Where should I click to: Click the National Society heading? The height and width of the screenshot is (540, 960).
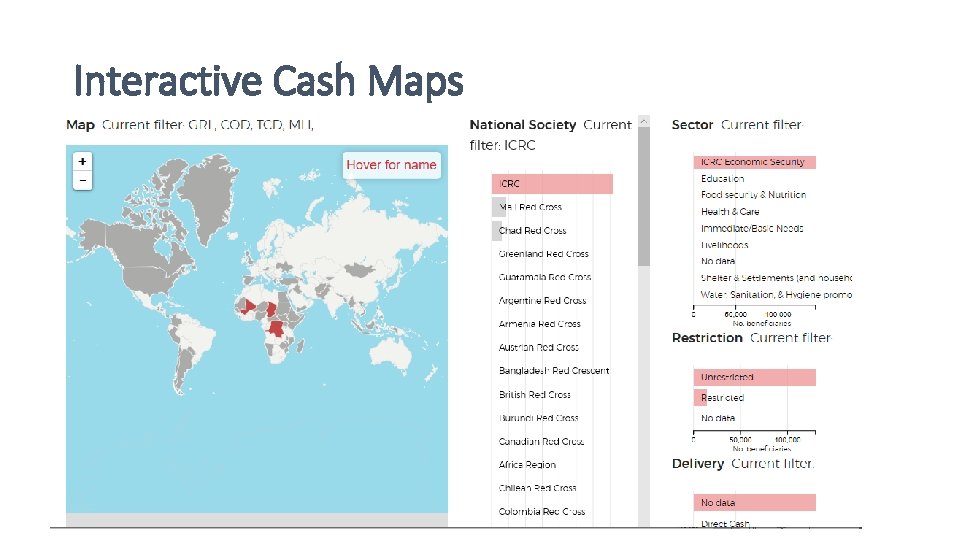click(523, 125)
